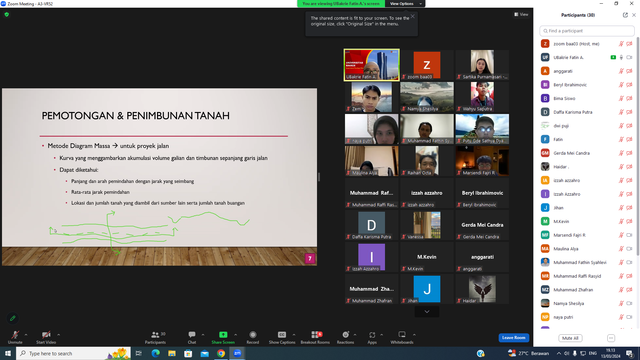This screenshot has height=360, width=640.
Task: Dismiss the shared content size notification
Action: point(413,16)
